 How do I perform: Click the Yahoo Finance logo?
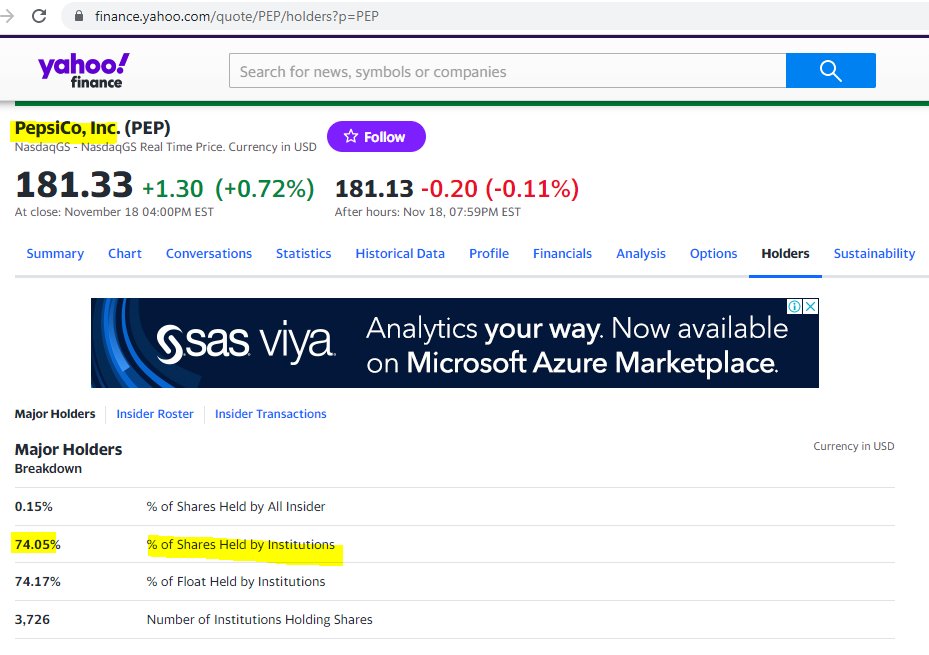click(83, 70)
